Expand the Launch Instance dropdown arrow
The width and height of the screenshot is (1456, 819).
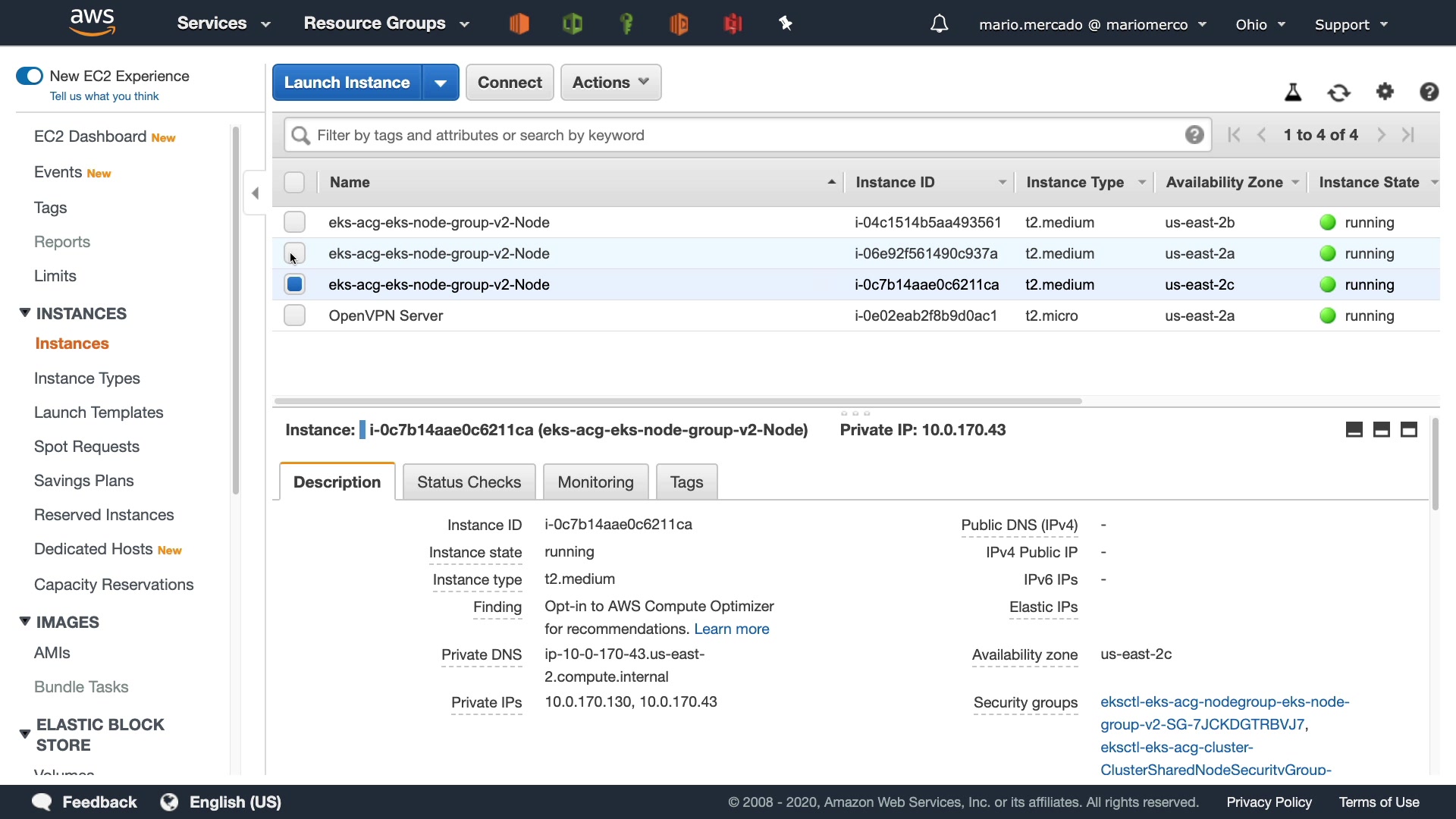point(441,83)
